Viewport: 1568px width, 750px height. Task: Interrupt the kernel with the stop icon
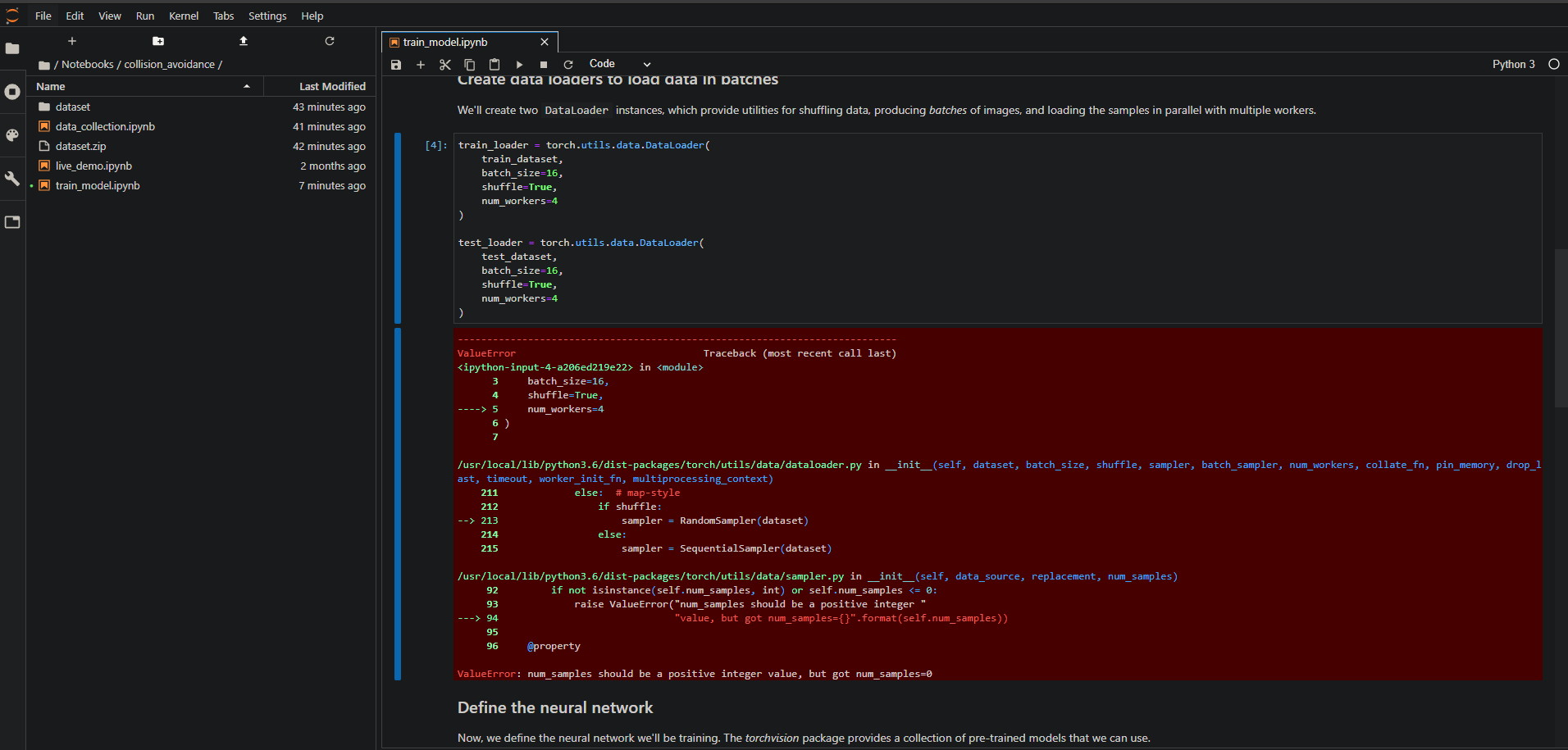tap(544, 65)
